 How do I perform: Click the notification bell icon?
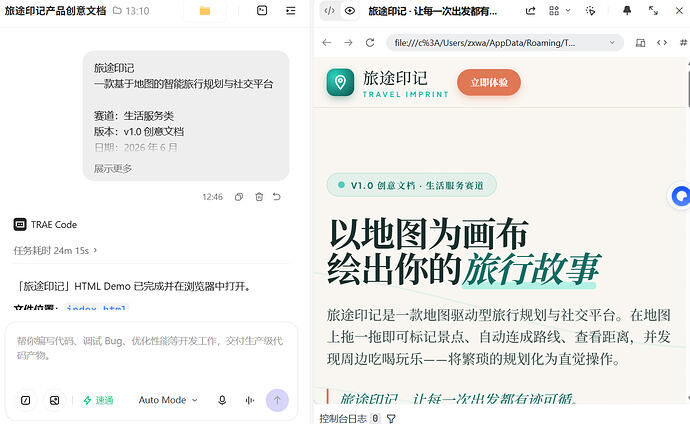[627, 11]
